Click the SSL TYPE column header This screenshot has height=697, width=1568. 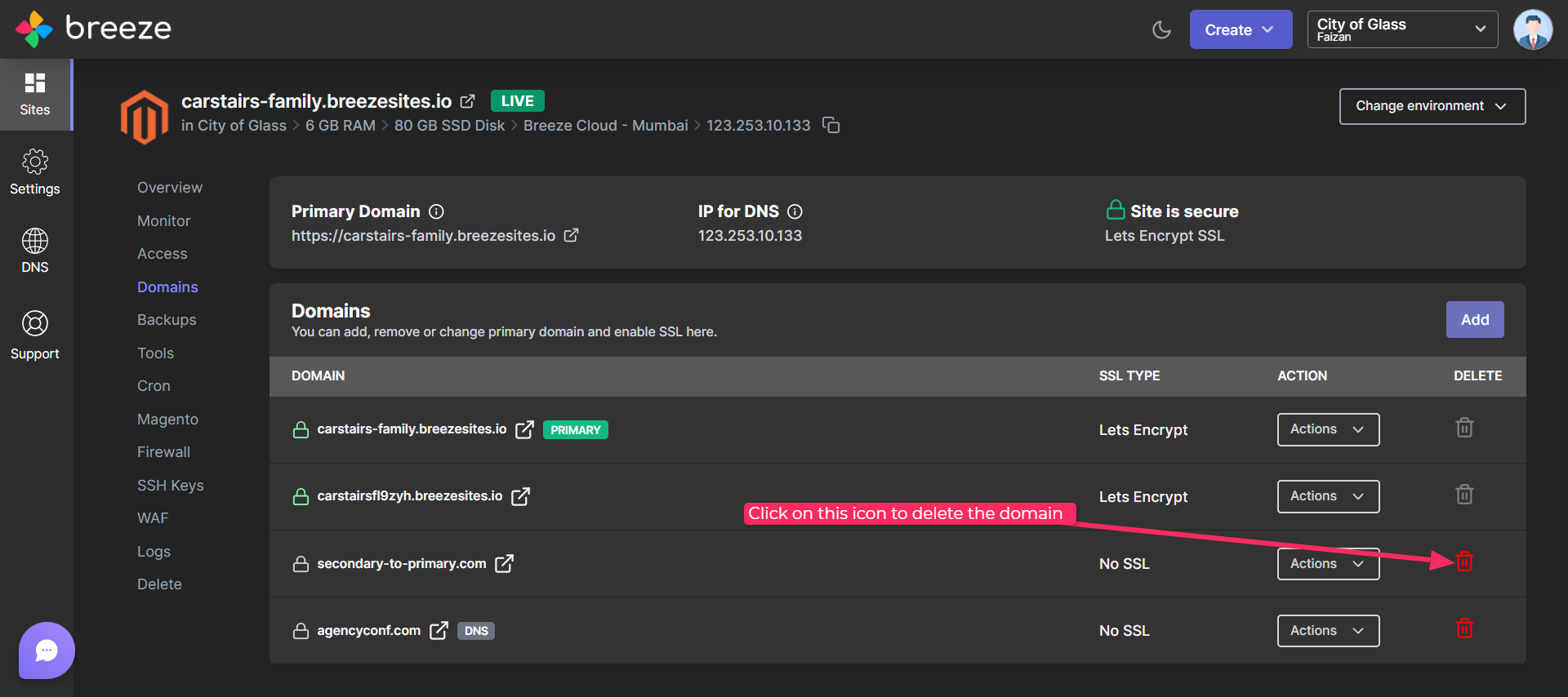point(1129,376)
